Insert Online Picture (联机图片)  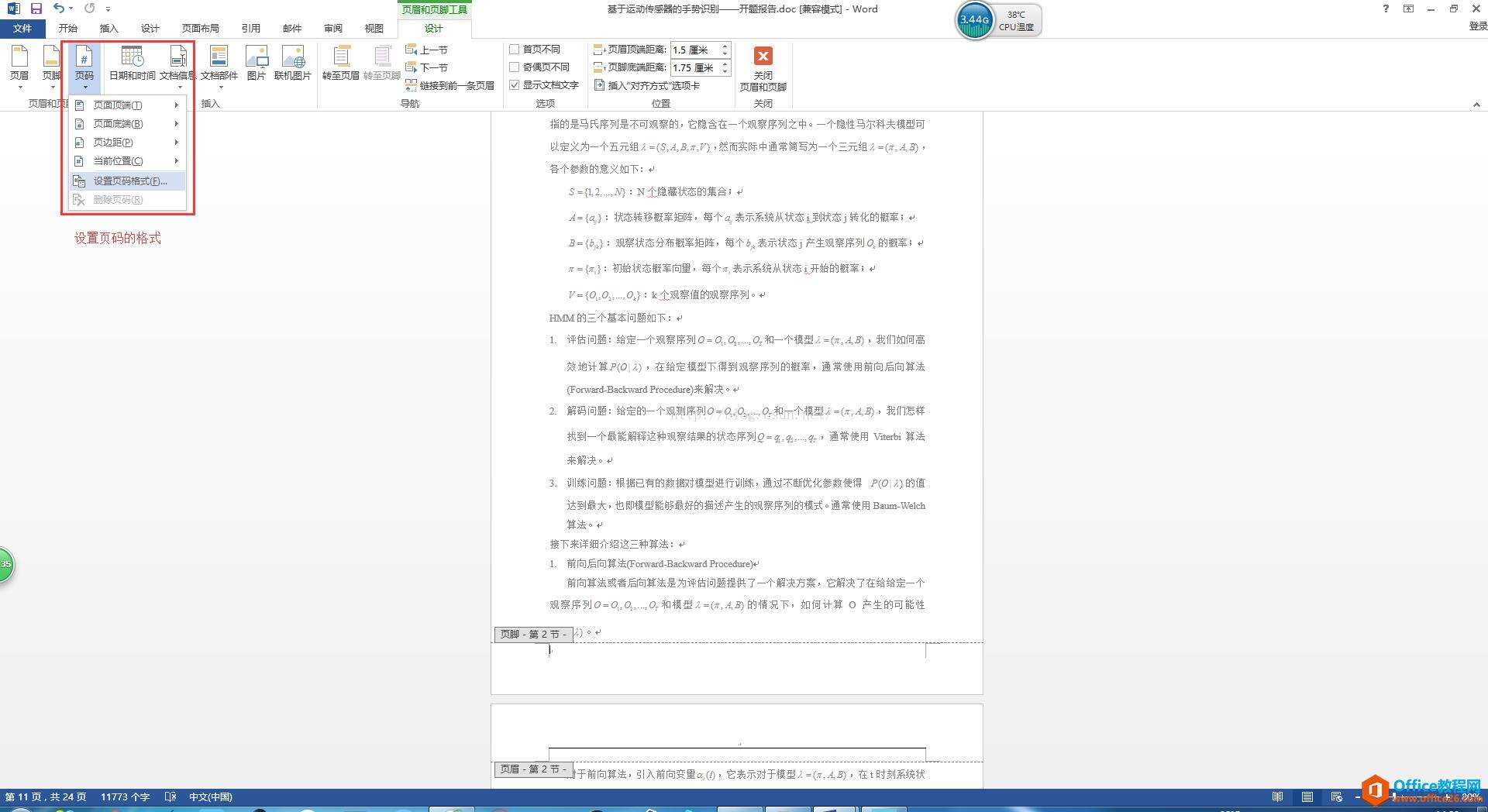[293, 64]
